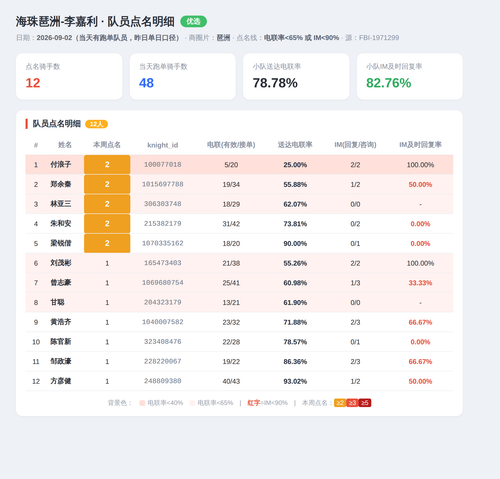Select the 71.88% delivery call rate

click(295, 322)
